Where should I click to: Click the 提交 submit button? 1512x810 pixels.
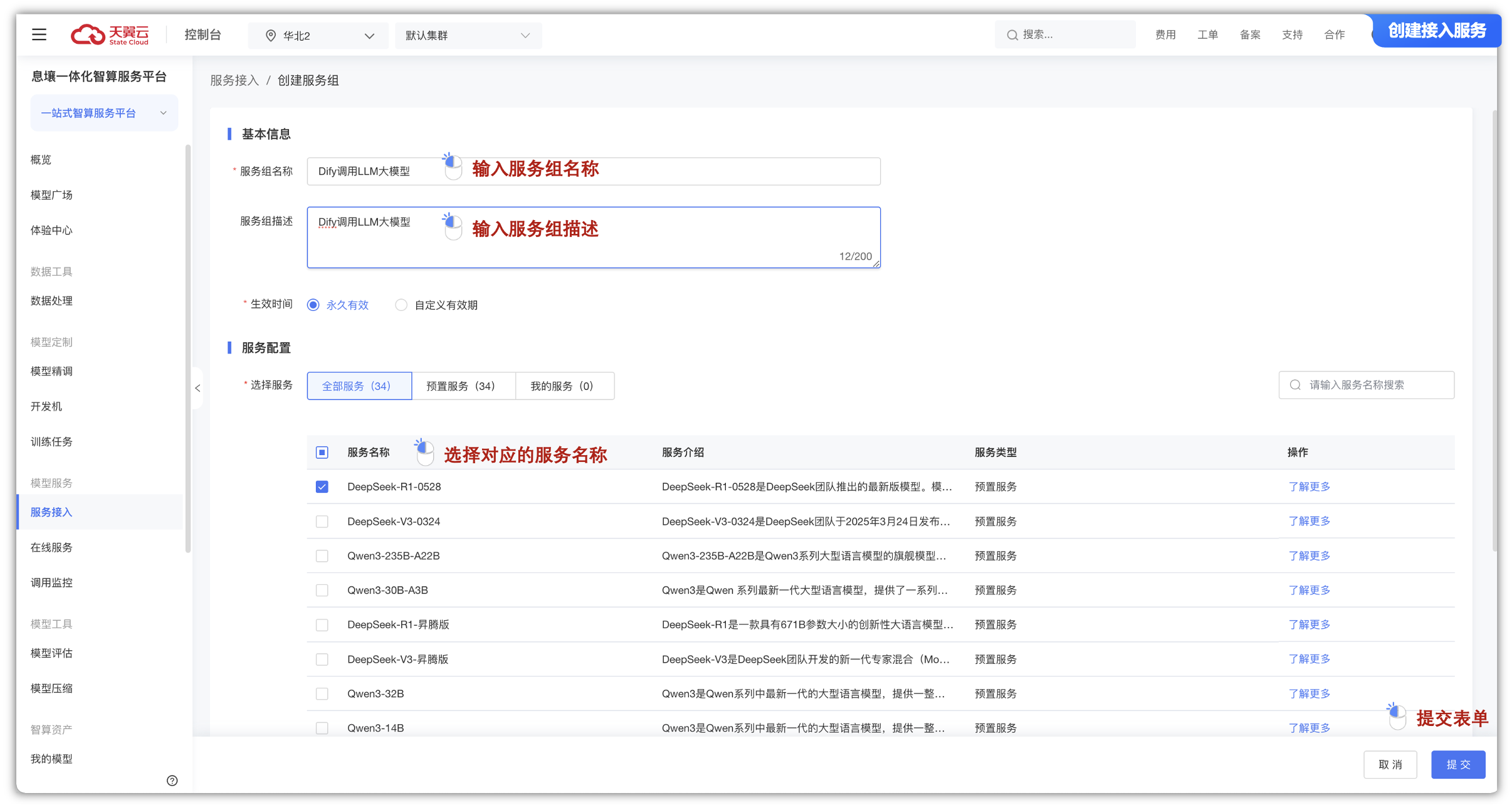pos(1458,764)
